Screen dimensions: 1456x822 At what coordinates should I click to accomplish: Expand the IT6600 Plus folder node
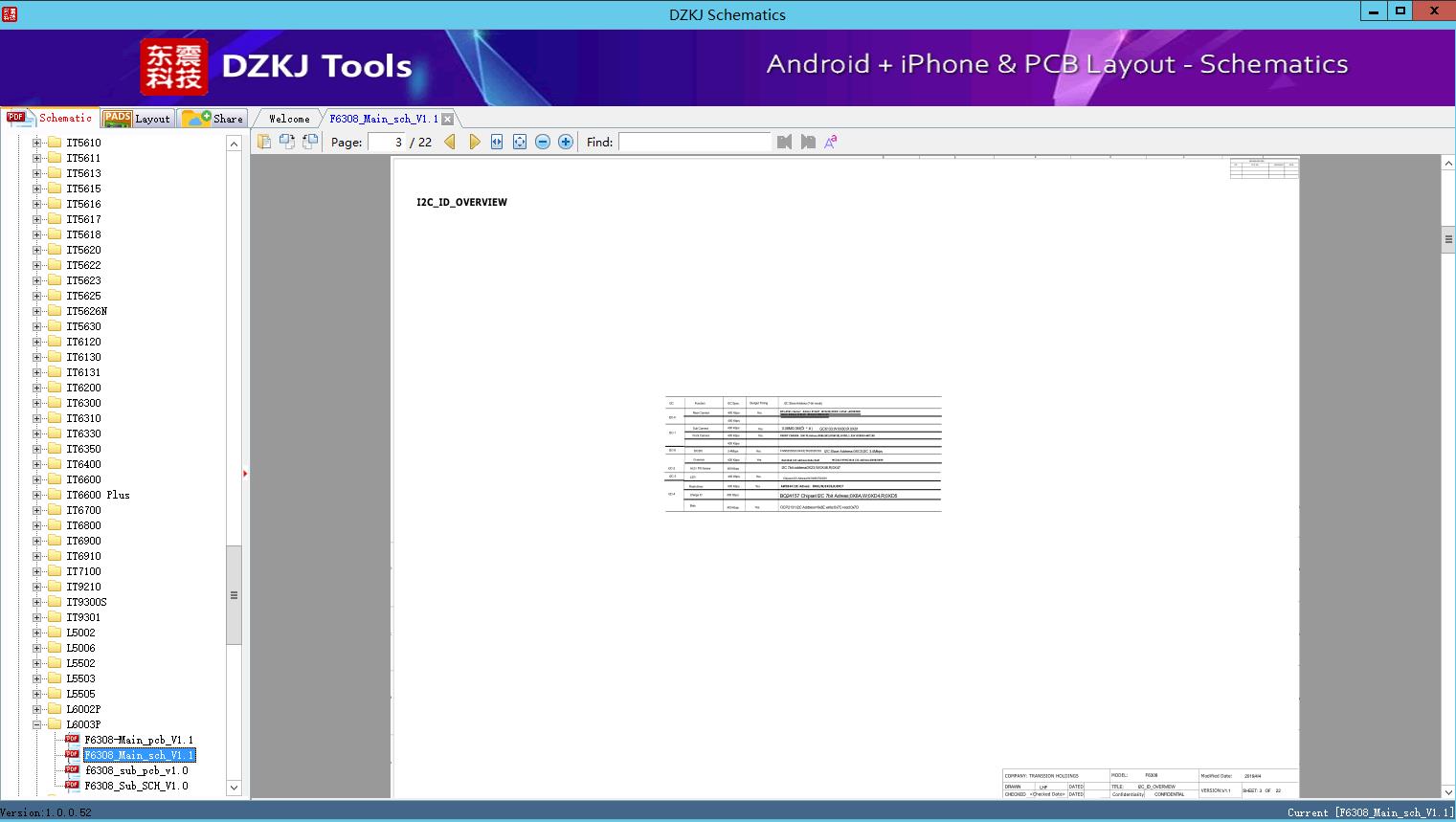[36, 495]
